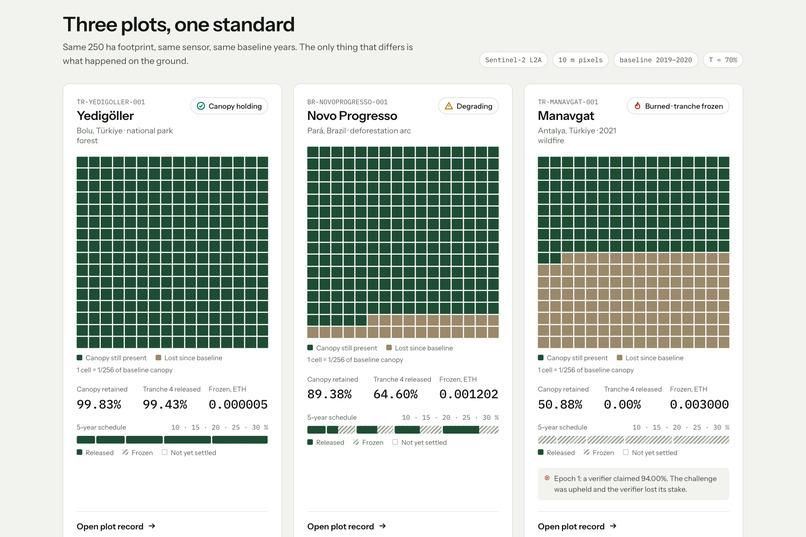This screenshot has width=806, height=537.
Task: Click canopy retained value 89.38%
Action: tap(329, 394)
